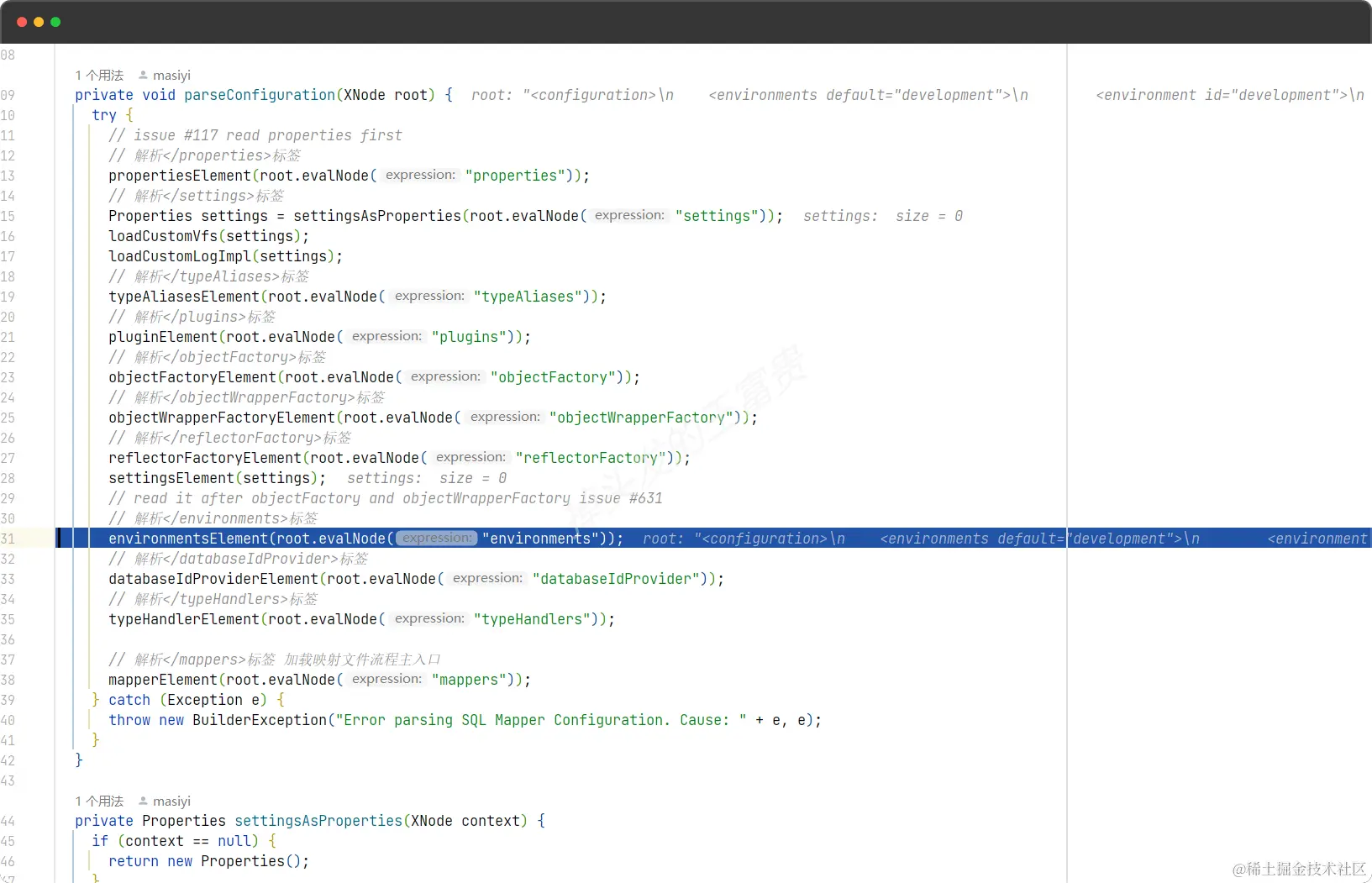The height and width of the screenshot is (883, 1372).
Task: Click the reflectorFactoryElement method call
Action: click(x=205, y=458)
